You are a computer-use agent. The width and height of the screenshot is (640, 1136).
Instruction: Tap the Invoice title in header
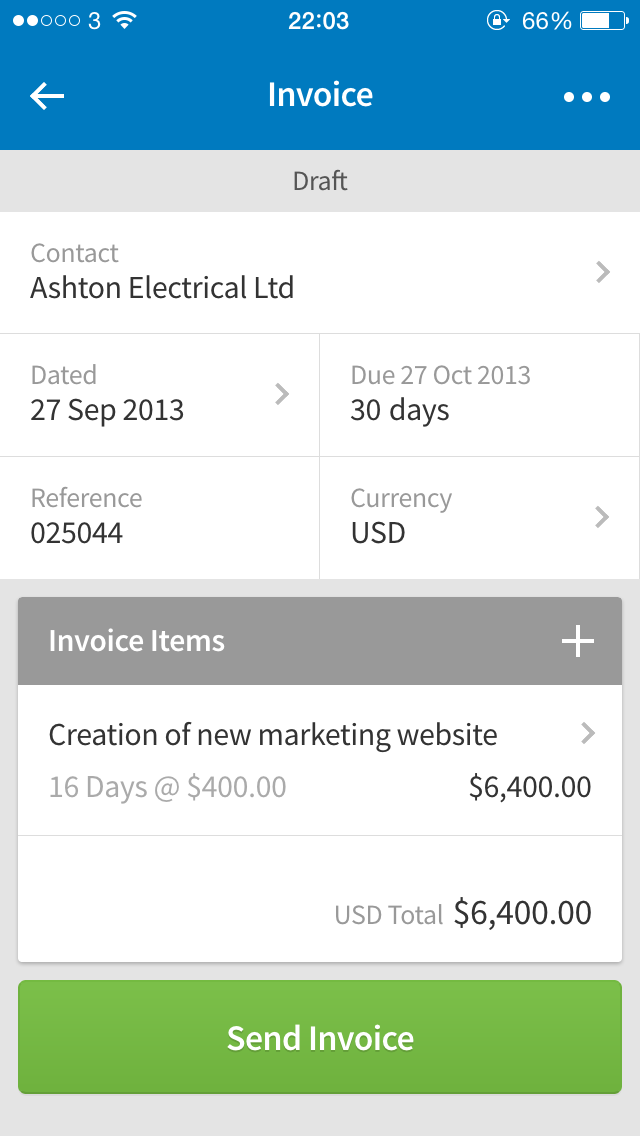[320, 95]
